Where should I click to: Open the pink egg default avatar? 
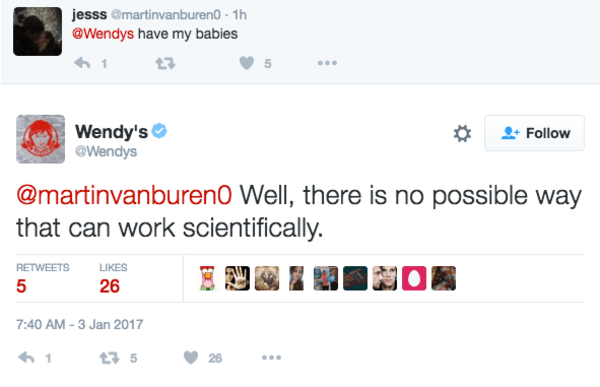click(x=414, y=278)
